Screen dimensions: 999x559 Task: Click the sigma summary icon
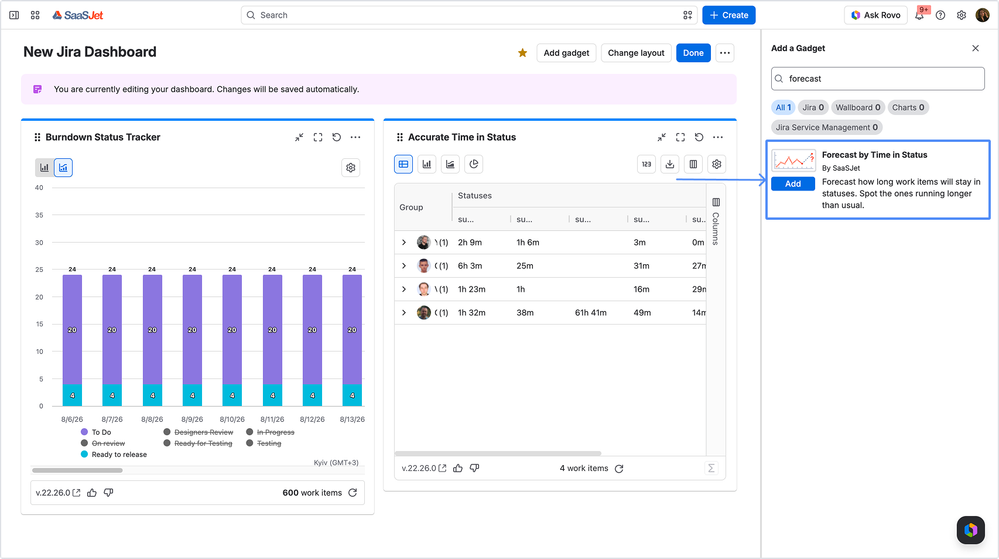pyautogui.click(x=712, y=468)
